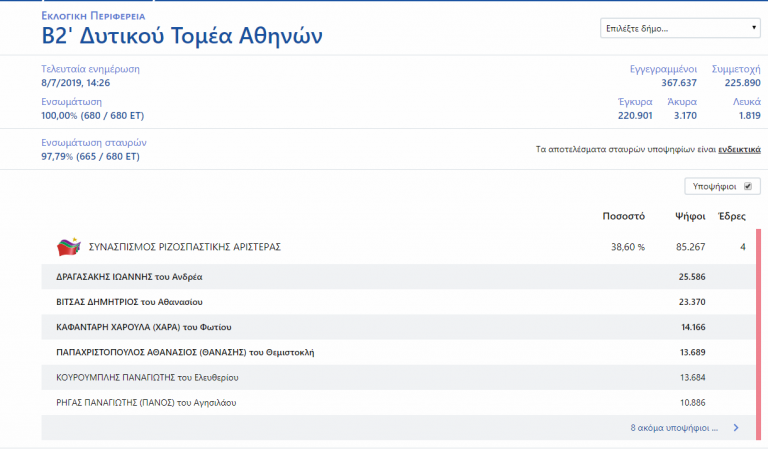Click the party vote total 85.267

point(691,247)
